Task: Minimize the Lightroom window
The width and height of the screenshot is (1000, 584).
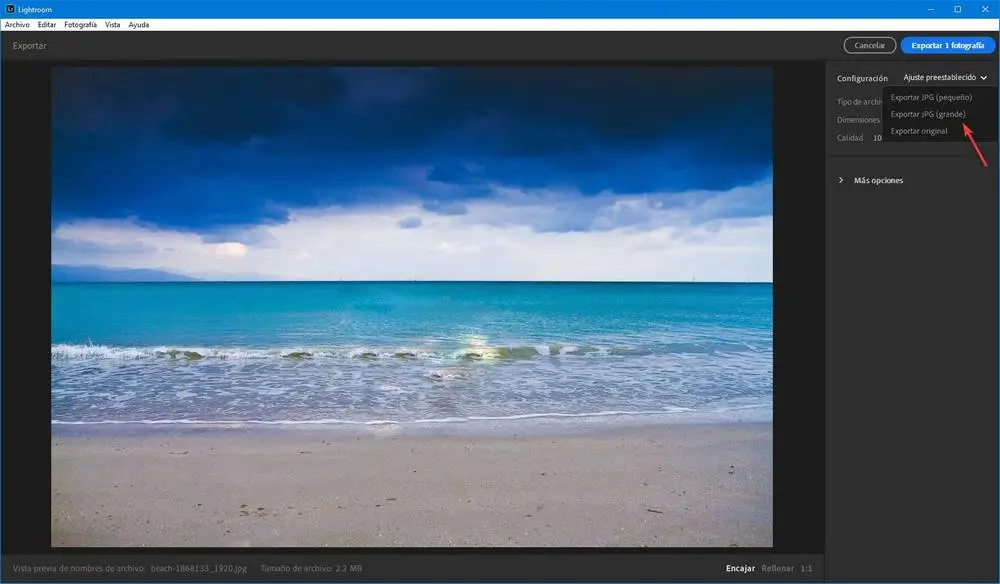Action: pos(930,9)
